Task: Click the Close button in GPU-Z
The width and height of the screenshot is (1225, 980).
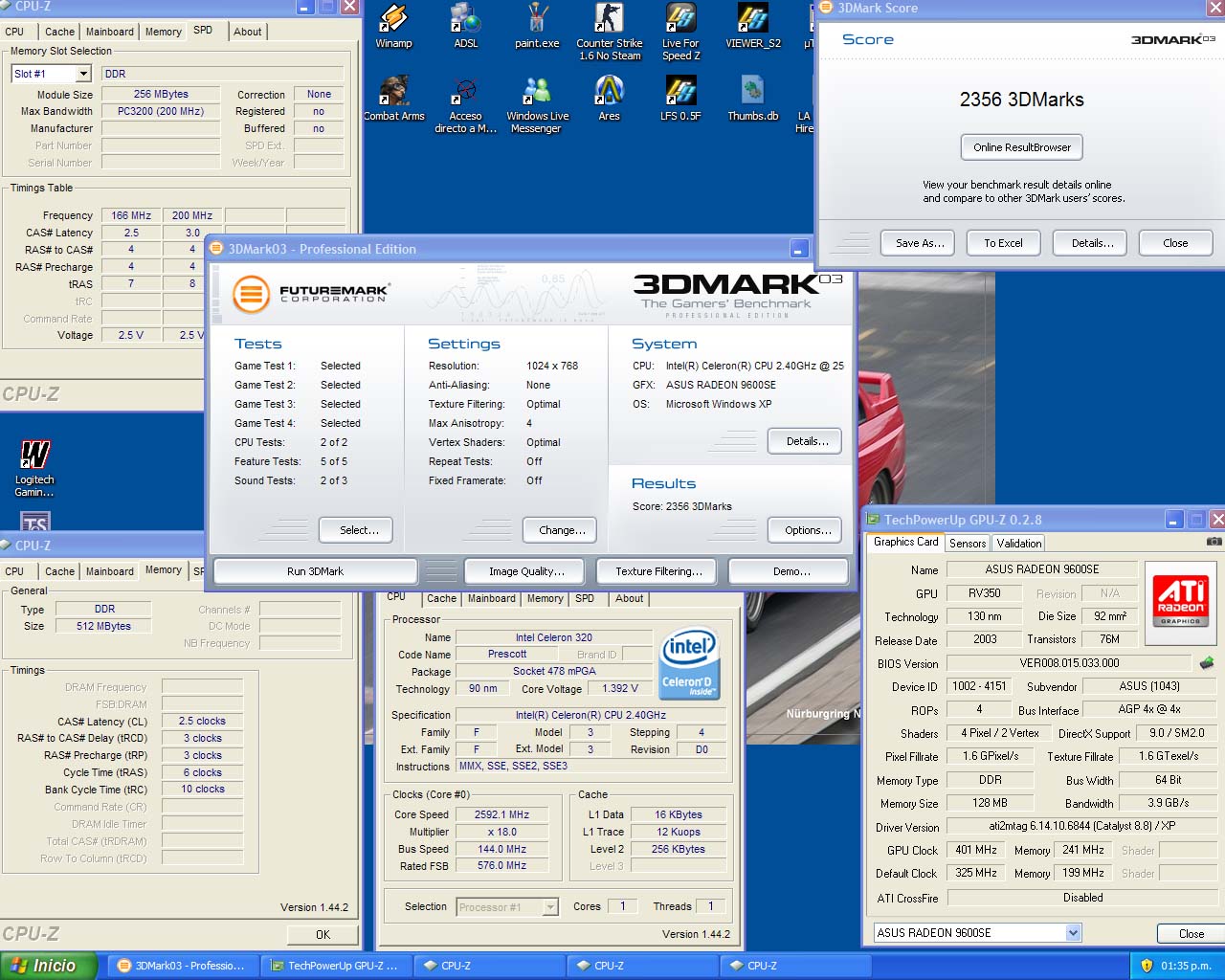Action: (x=1192, y=933)
